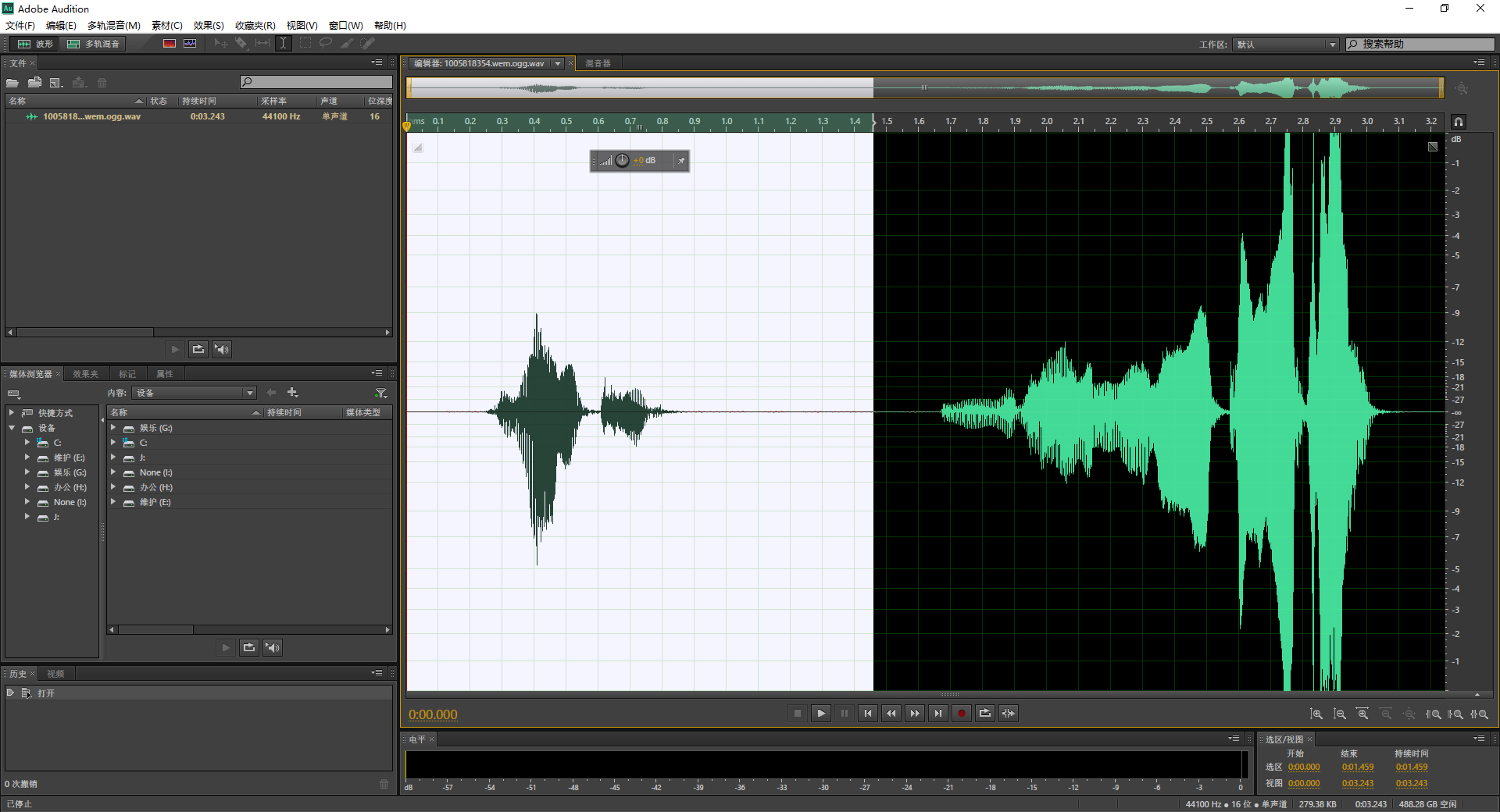The height and width of the screenshot is (812, 1500).
Task: Toggle auto-play speaker in Files panel
Action: (223, 349)
